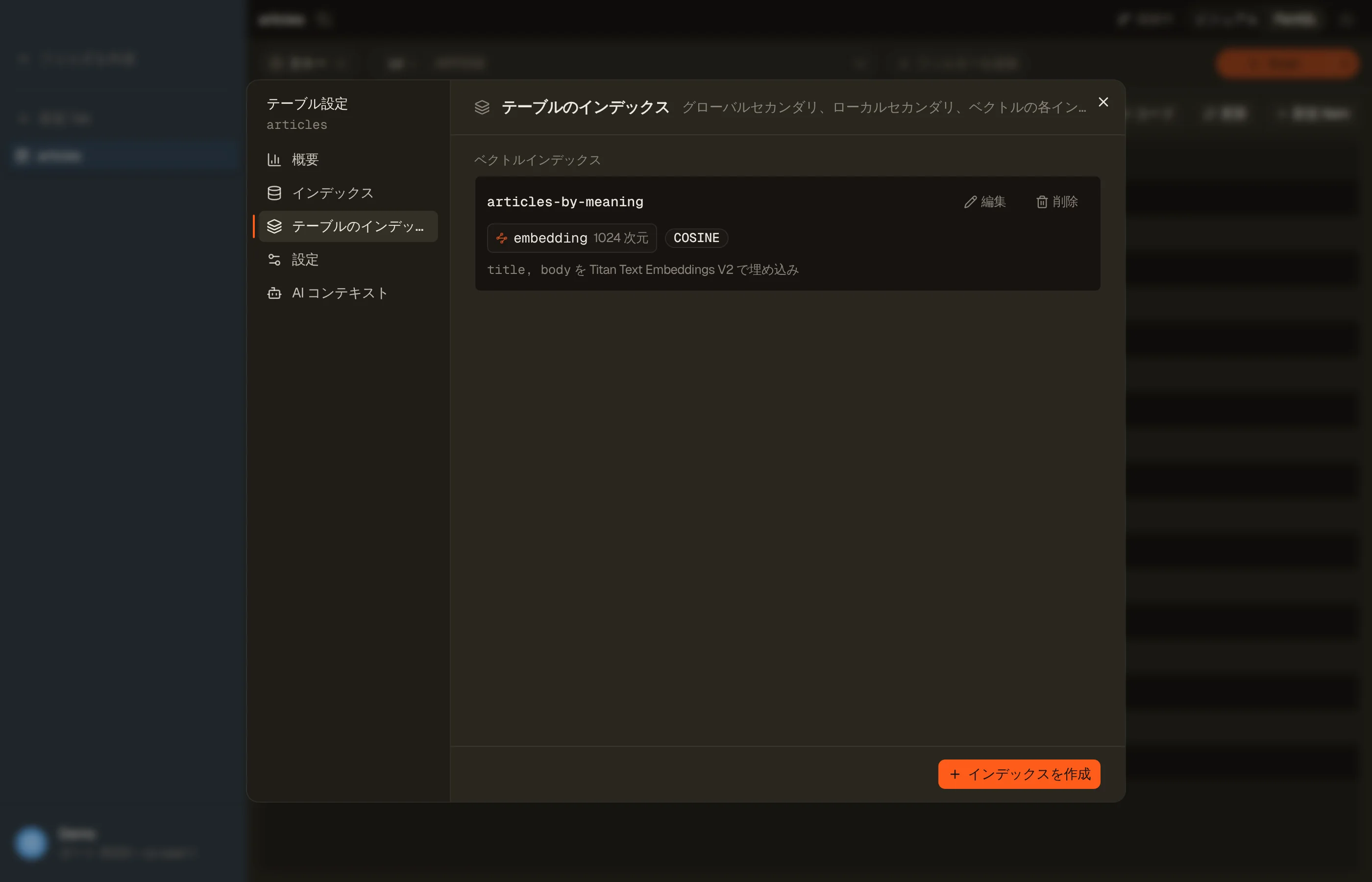Select the テーブルのインデックス sidebar item
1372x882 pixels.
tap(348, 226)
